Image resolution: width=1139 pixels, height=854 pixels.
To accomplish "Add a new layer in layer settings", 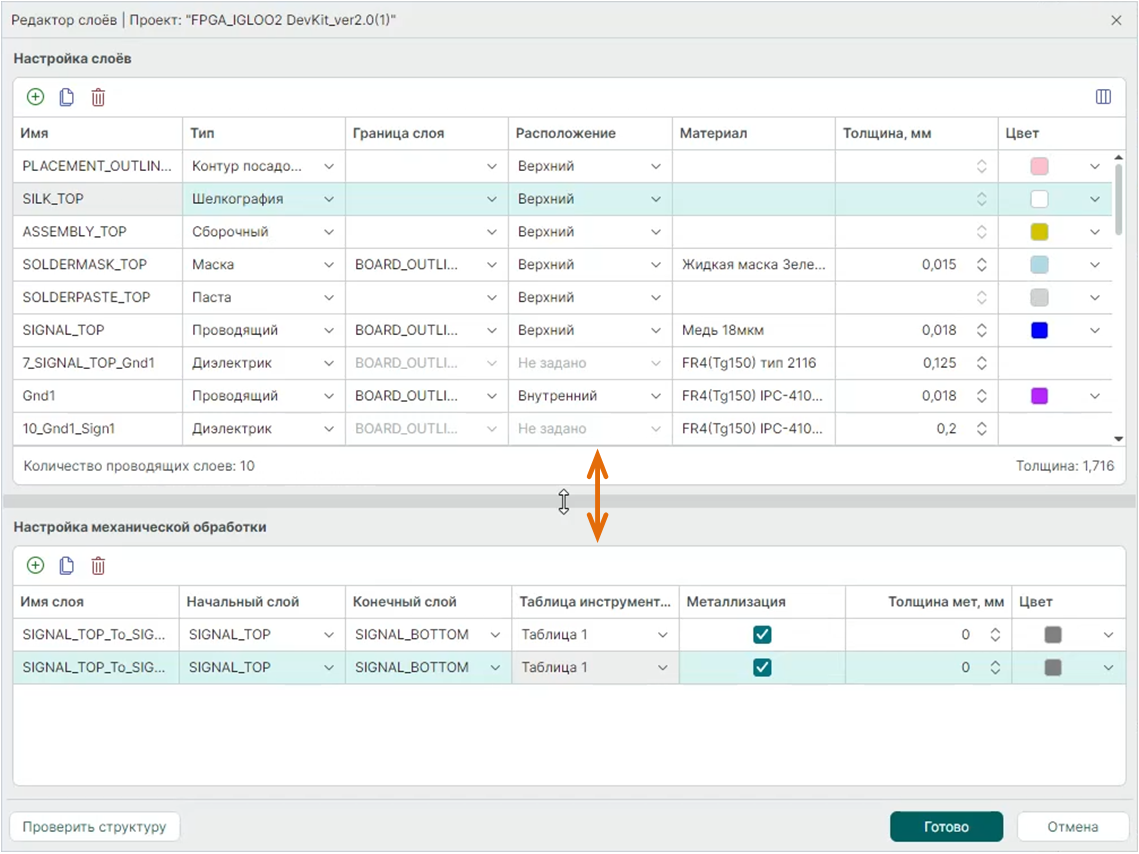I will (x=35, y=97).
